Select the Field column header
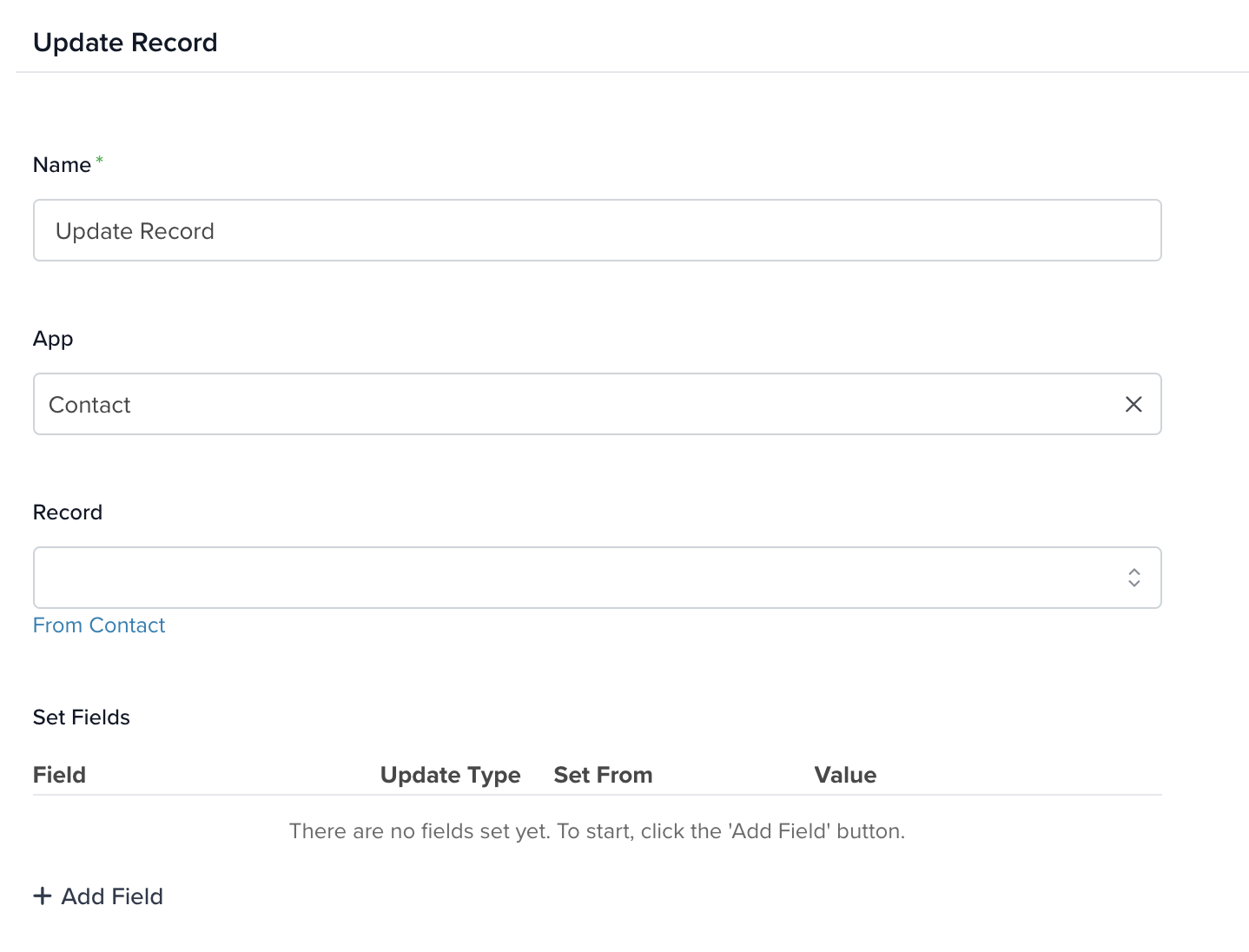Viewport: 1249px width, 952px height. [59, 775]
